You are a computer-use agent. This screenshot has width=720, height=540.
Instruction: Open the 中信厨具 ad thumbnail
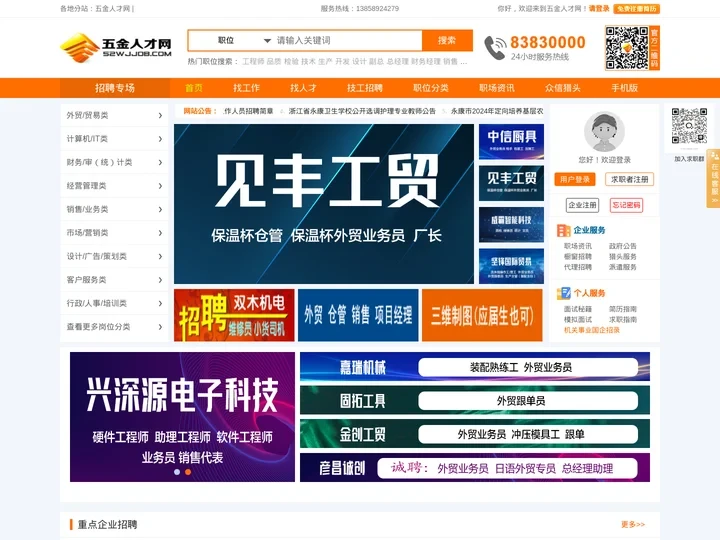pyautogui.click(x=511, y=141)
